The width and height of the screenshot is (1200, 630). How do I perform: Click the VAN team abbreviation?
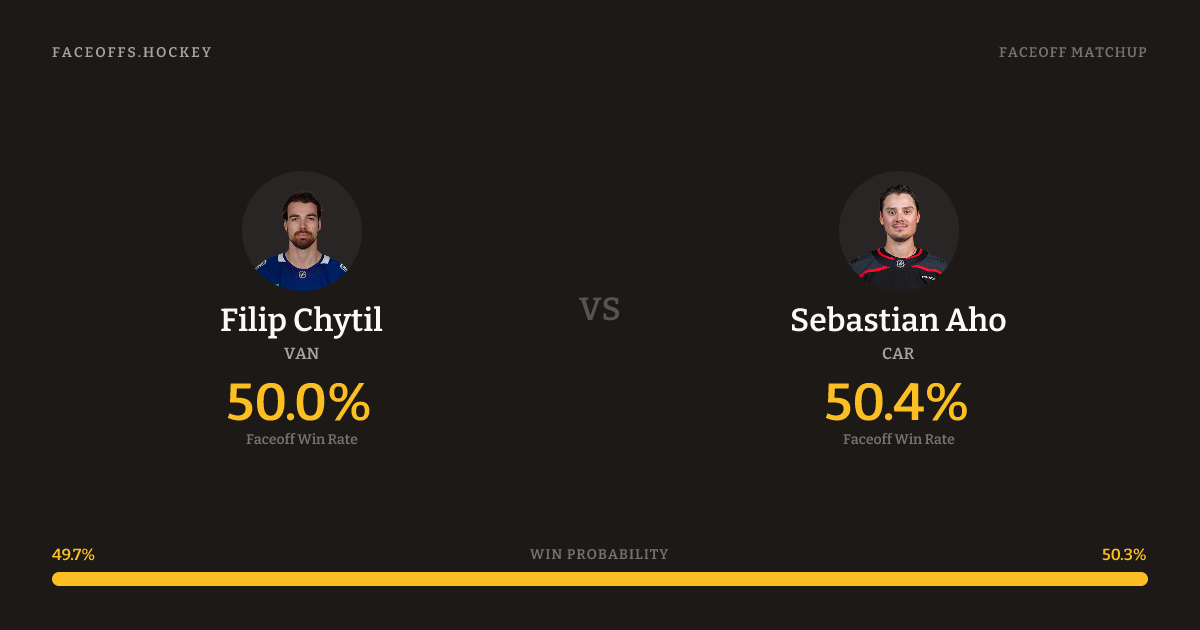click(301, 354)
